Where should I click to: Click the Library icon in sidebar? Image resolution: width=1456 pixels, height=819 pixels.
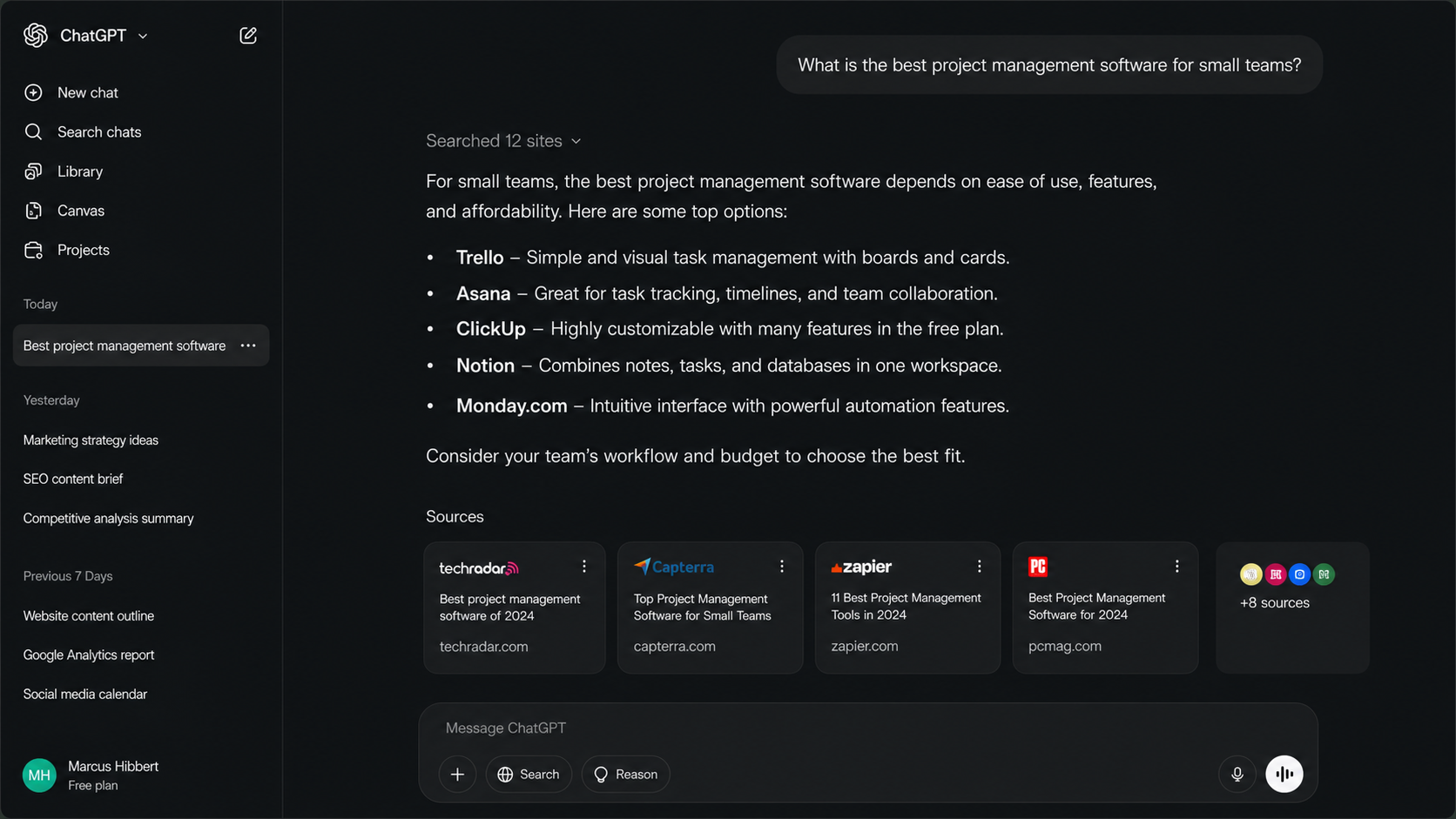coord(33,171)
